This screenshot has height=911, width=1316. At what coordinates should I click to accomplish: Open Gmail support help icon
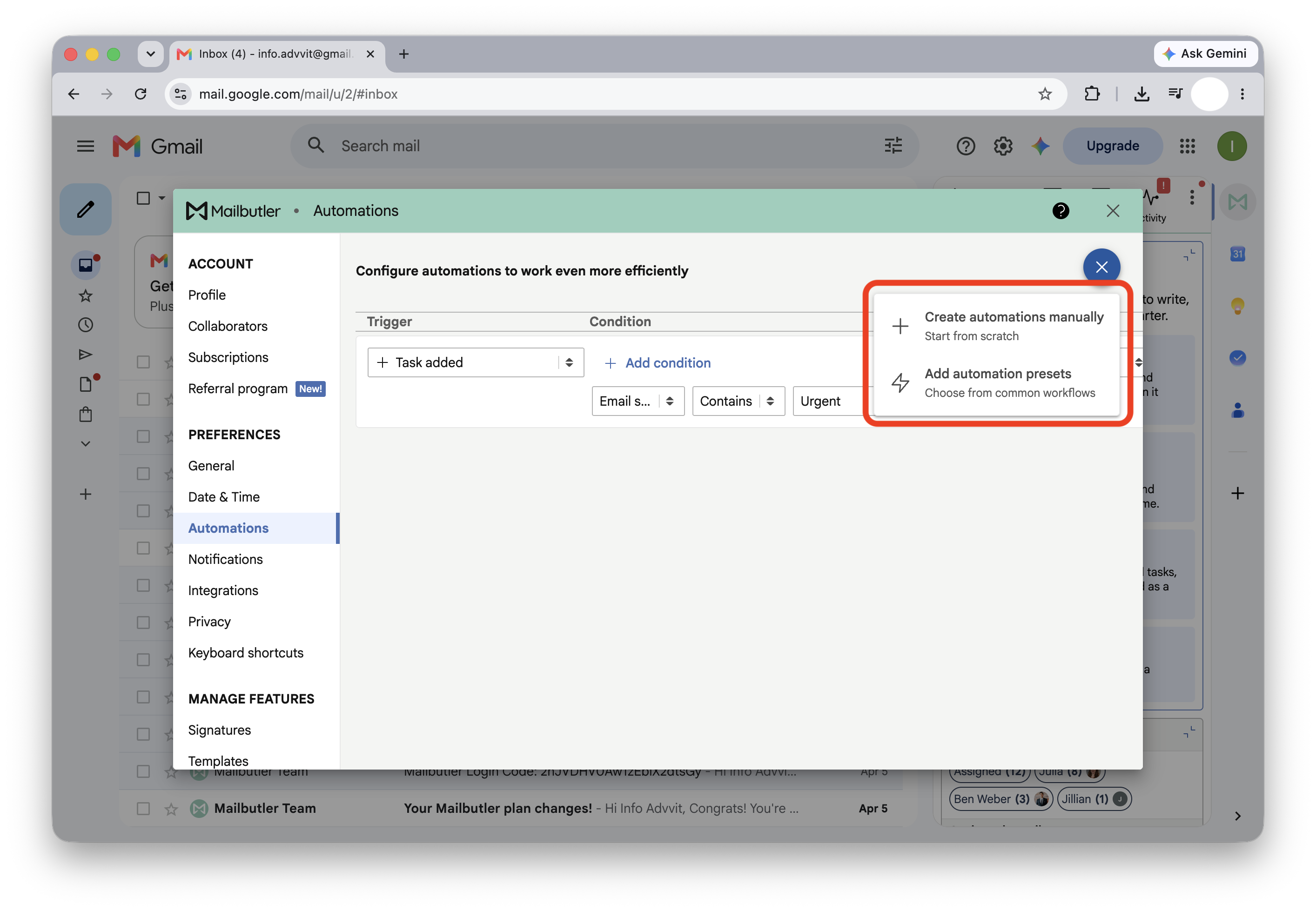(x=966, y=146)
